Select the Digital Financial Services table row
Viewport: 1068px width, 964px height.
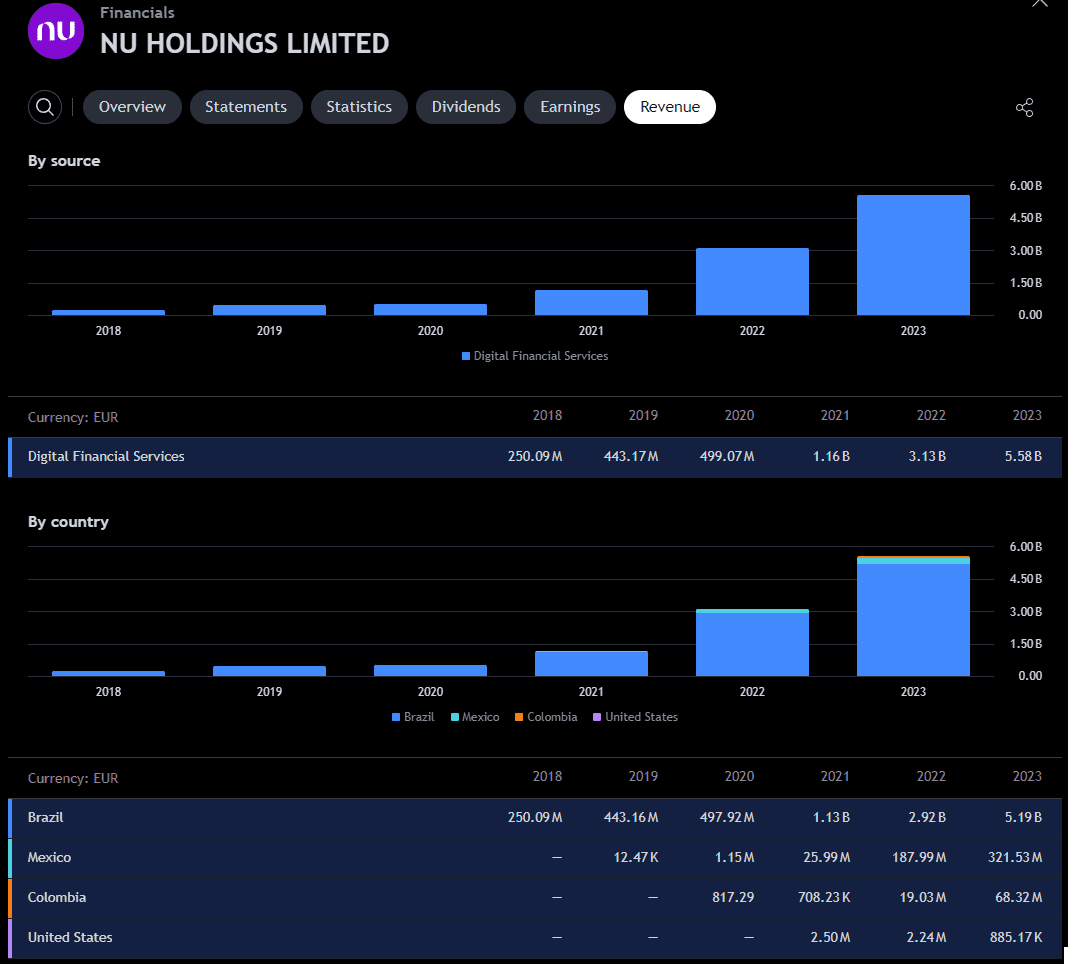click(535, 456)
